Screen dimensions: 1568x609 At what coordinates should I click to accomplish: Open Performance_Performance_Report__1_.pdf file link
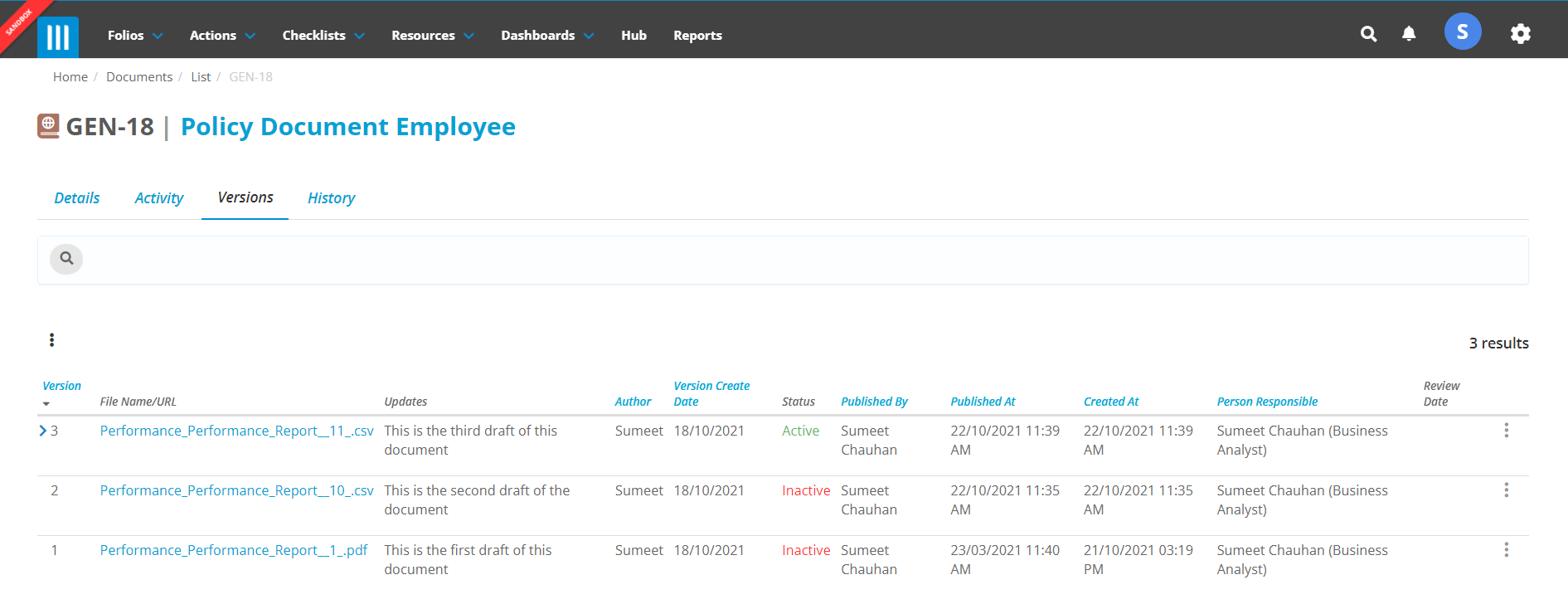coord(234,550)
